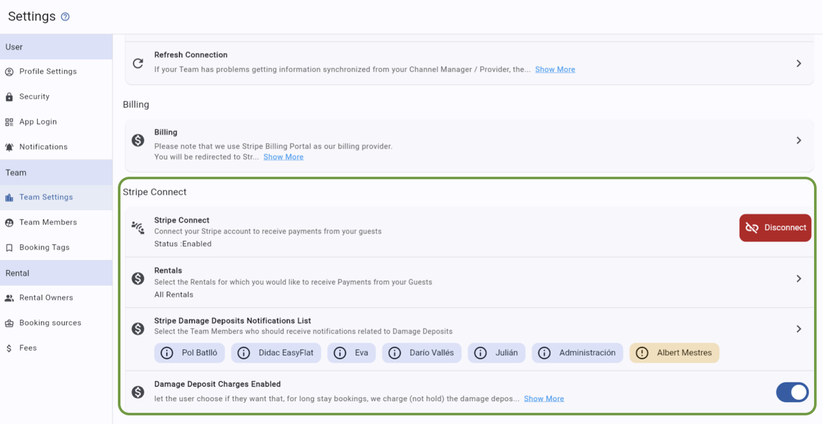Click Show More under Refresh Connection
Image resolution: width=828 pixels, height=424 pixels.
555,69
